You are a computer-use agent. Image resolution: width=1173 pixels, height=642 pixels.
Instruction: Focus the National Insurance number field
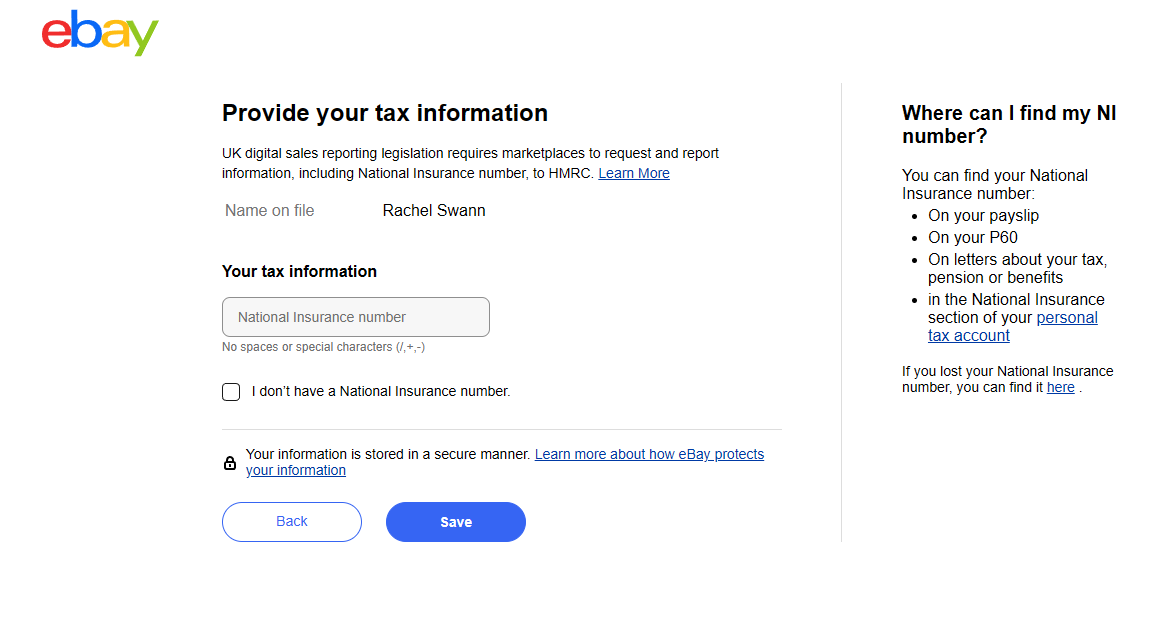[x=356, y=317]
